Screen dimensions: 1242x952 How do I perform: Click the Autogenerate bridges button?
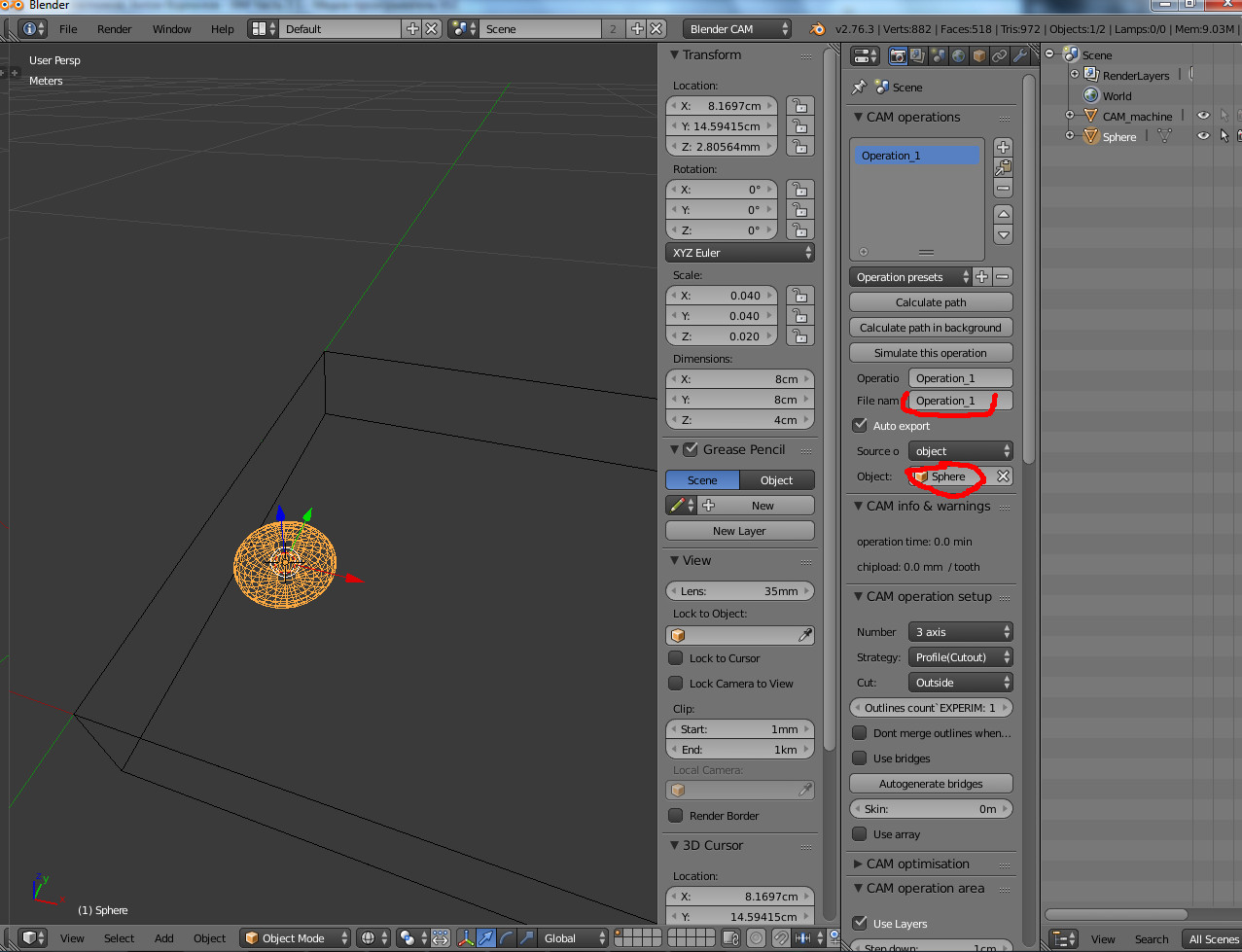point(931,784)
